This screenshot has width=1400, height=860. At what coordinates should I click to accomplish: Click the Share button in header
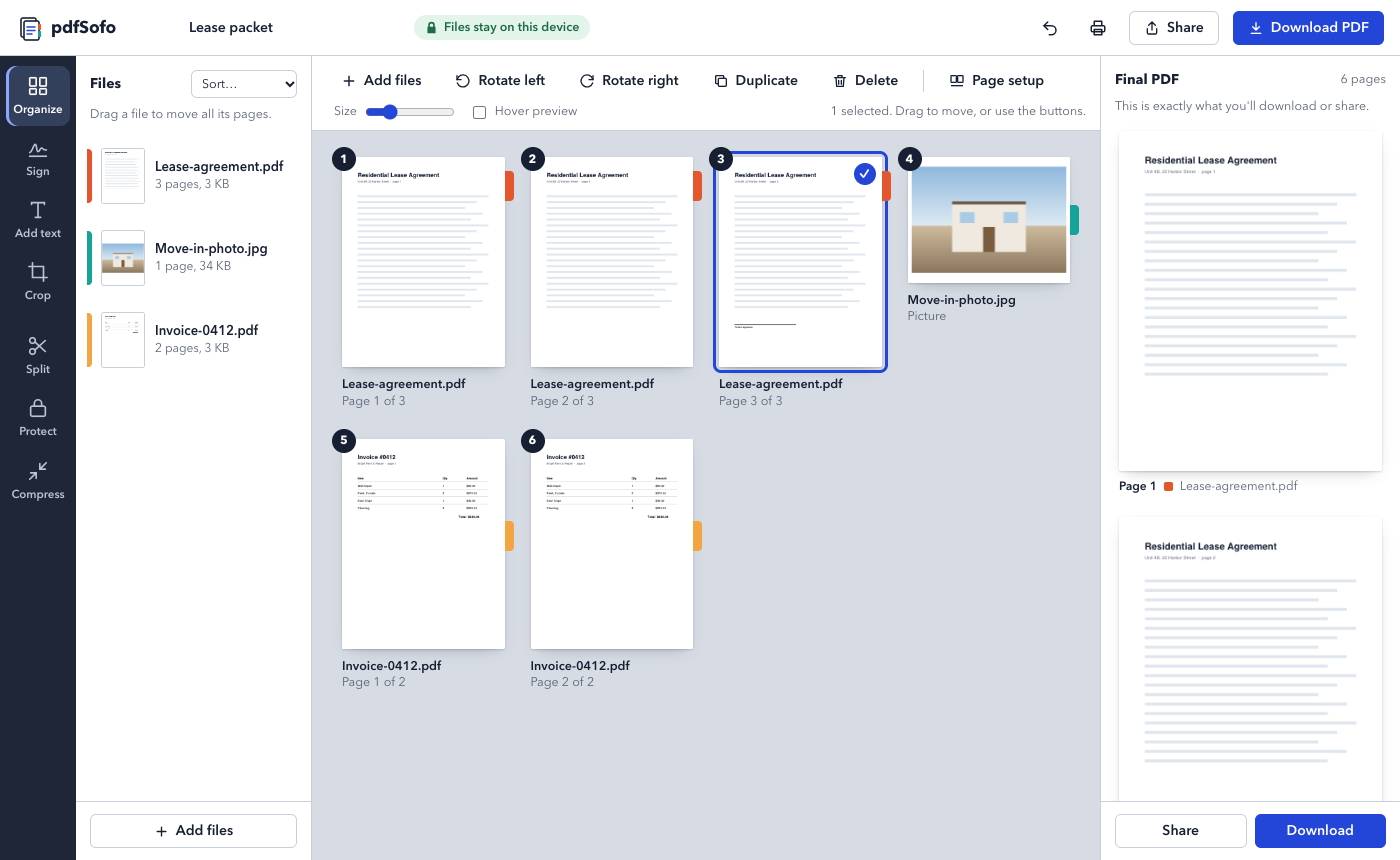click(1174, 28)
